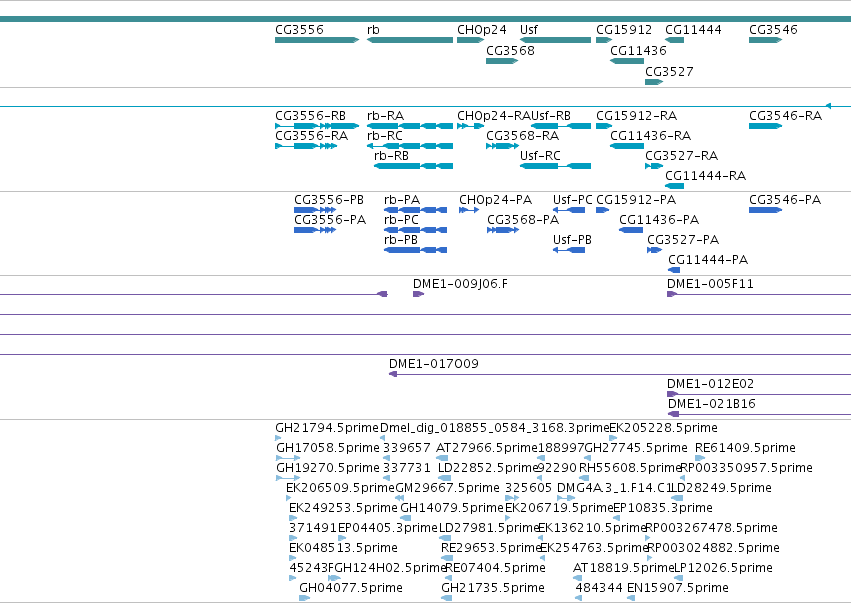Click the CG11444 gene glyph
Viewport: 851px width, 603px height.
(675, 40)
